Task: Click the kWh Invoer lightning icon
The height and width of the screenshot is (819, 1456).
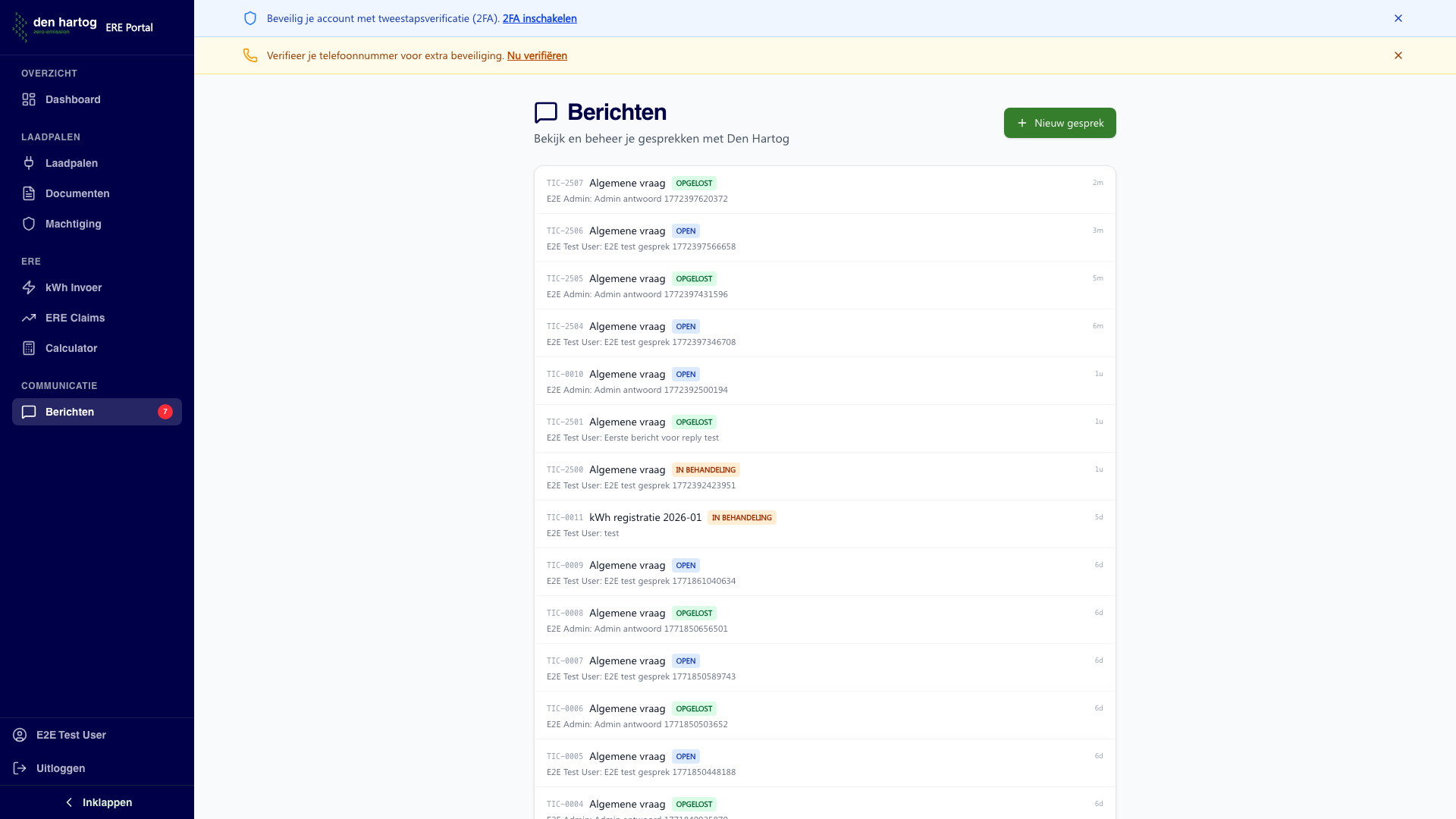Action: tap(29, 287)
